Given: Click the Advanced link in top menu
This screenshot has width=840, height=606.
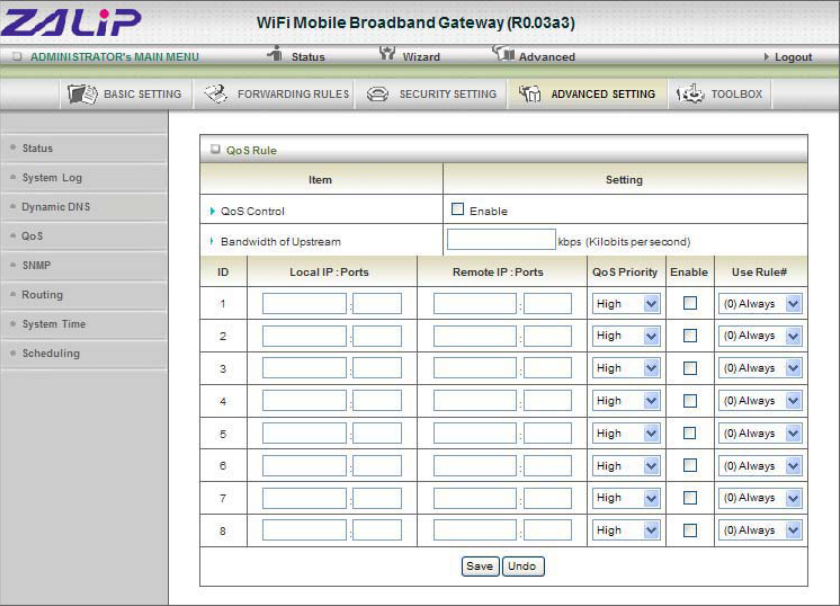Looking at the screenshot, I should click(x=546, y=57).
